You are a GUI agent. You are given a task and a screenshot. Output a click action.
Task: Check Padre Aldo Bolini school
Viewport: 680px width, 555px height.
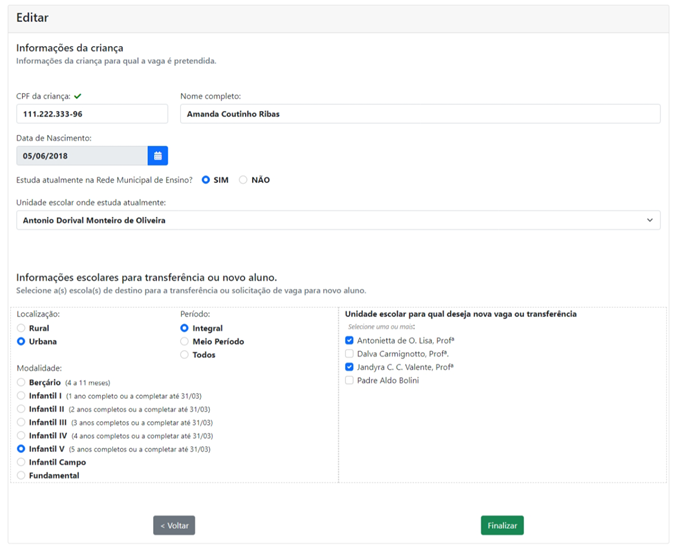(349, 380)
